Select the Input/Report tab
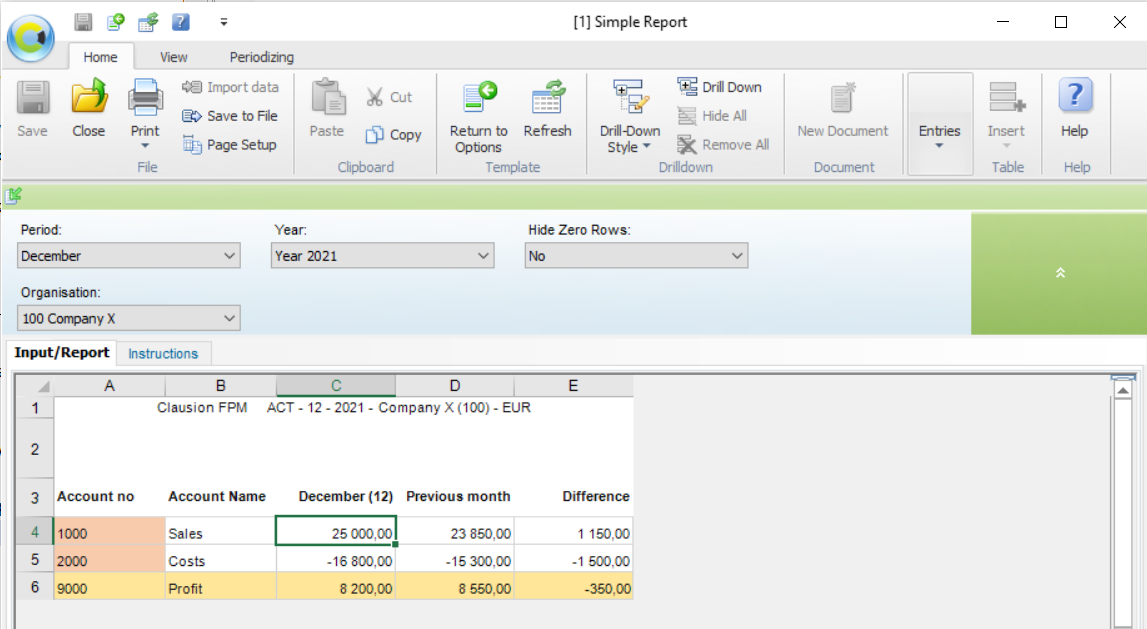The image size is (1147, 629). click(62, 353)
